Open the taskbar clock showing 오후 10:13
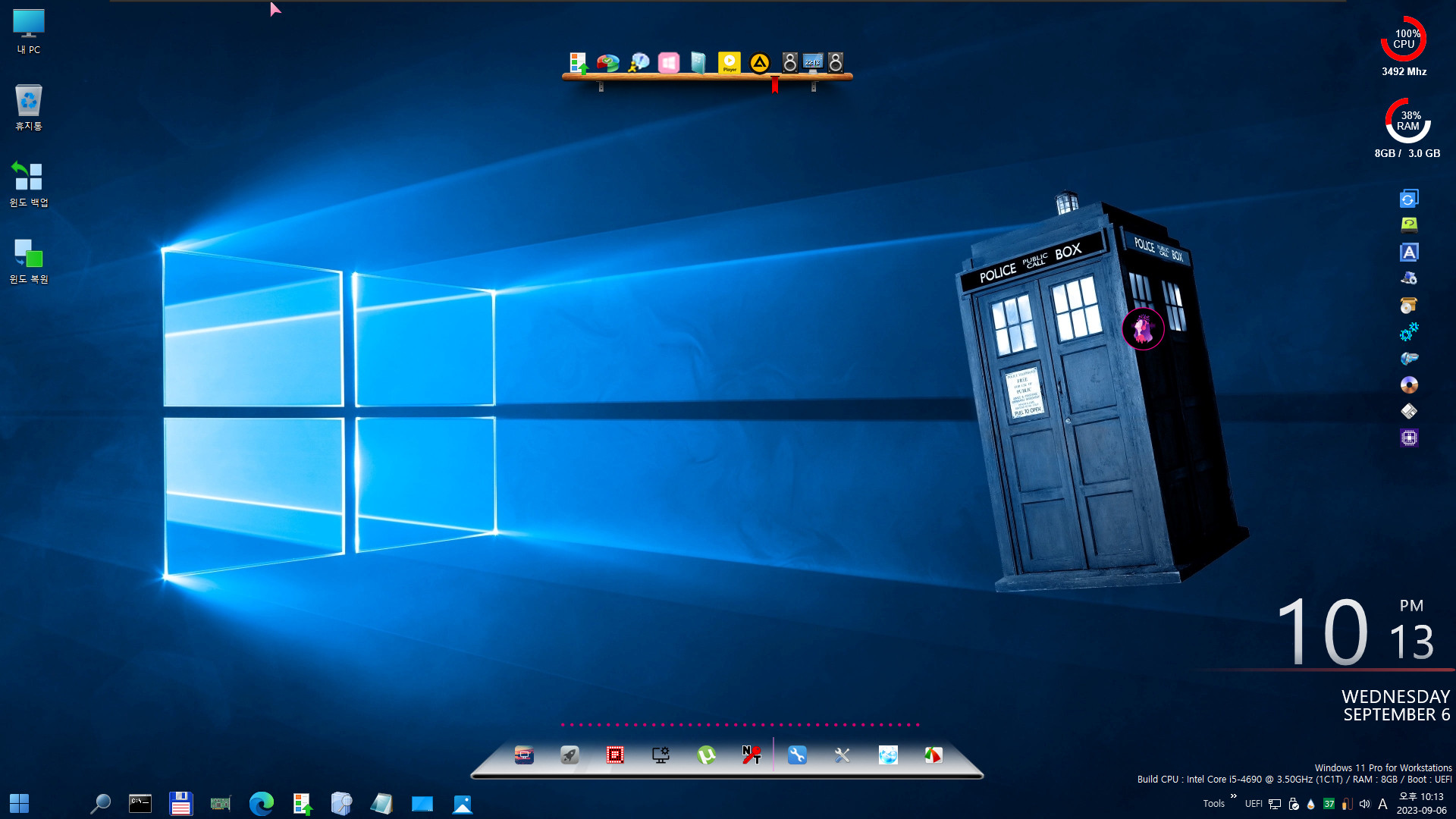The image size is (1456, 819). [1422, 804]
